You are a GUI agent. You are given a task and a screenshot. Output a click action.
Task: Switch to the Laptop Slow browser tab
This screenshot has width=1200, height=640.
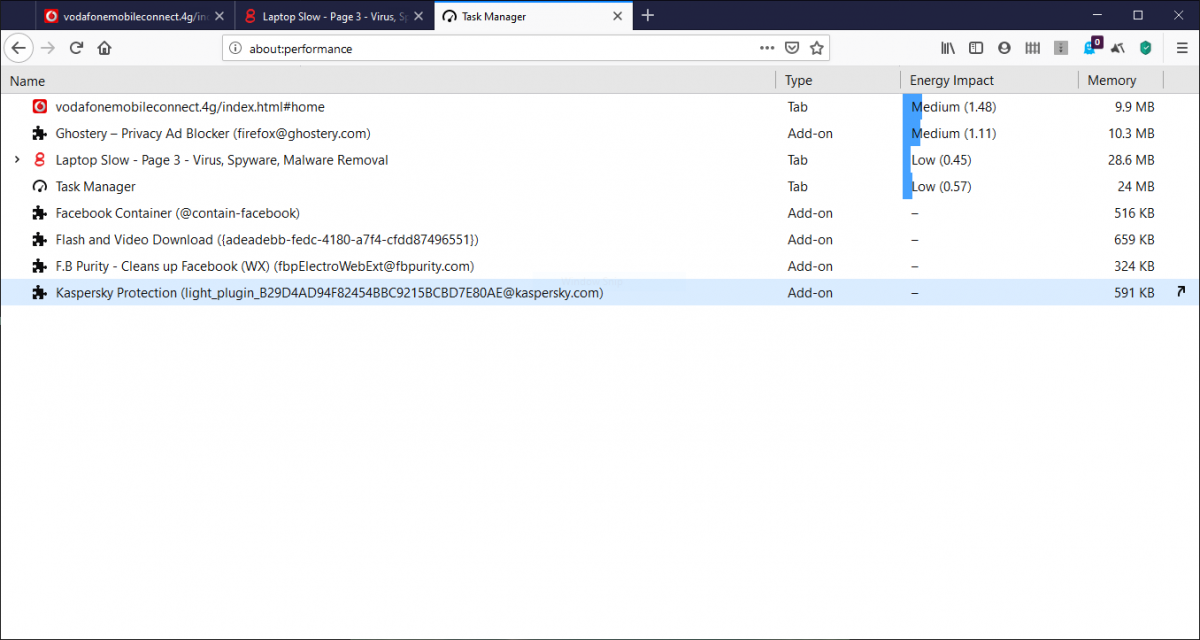pos(334,16)
